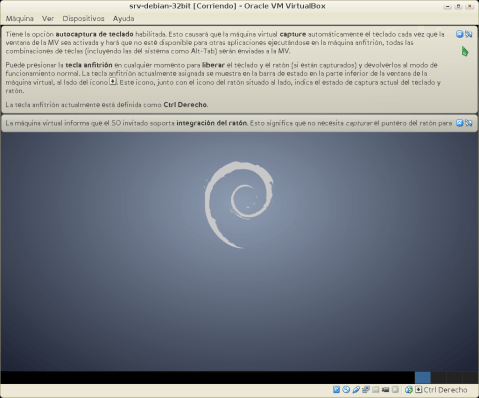Click the USB devices status icon
The width and height of the screenshot is (479, 398).
356,390
